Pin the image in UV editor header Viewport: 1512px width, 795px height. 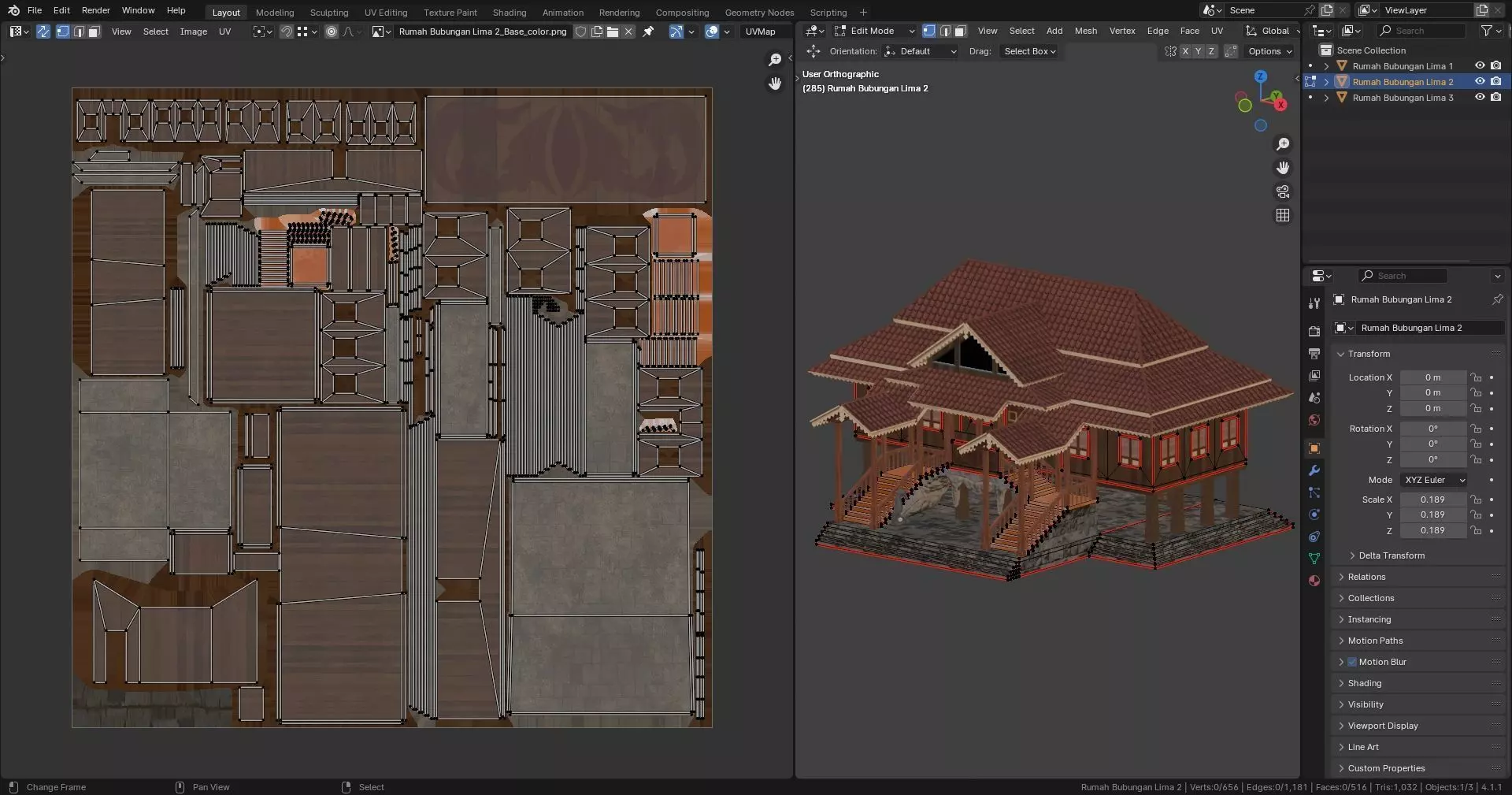pyautogui.click(x=648, y=32)
